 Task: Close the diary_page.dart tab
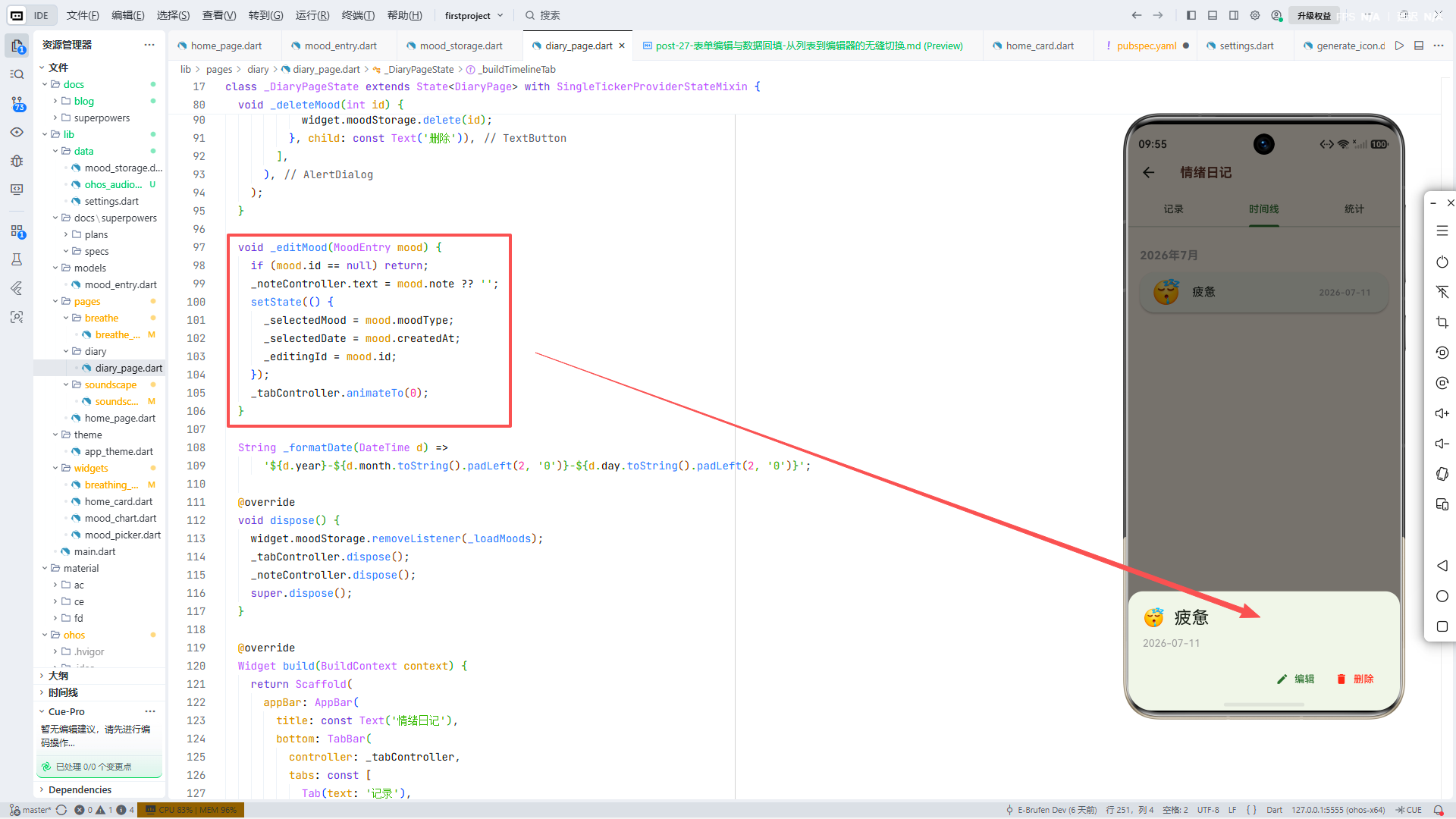(622, 45)
